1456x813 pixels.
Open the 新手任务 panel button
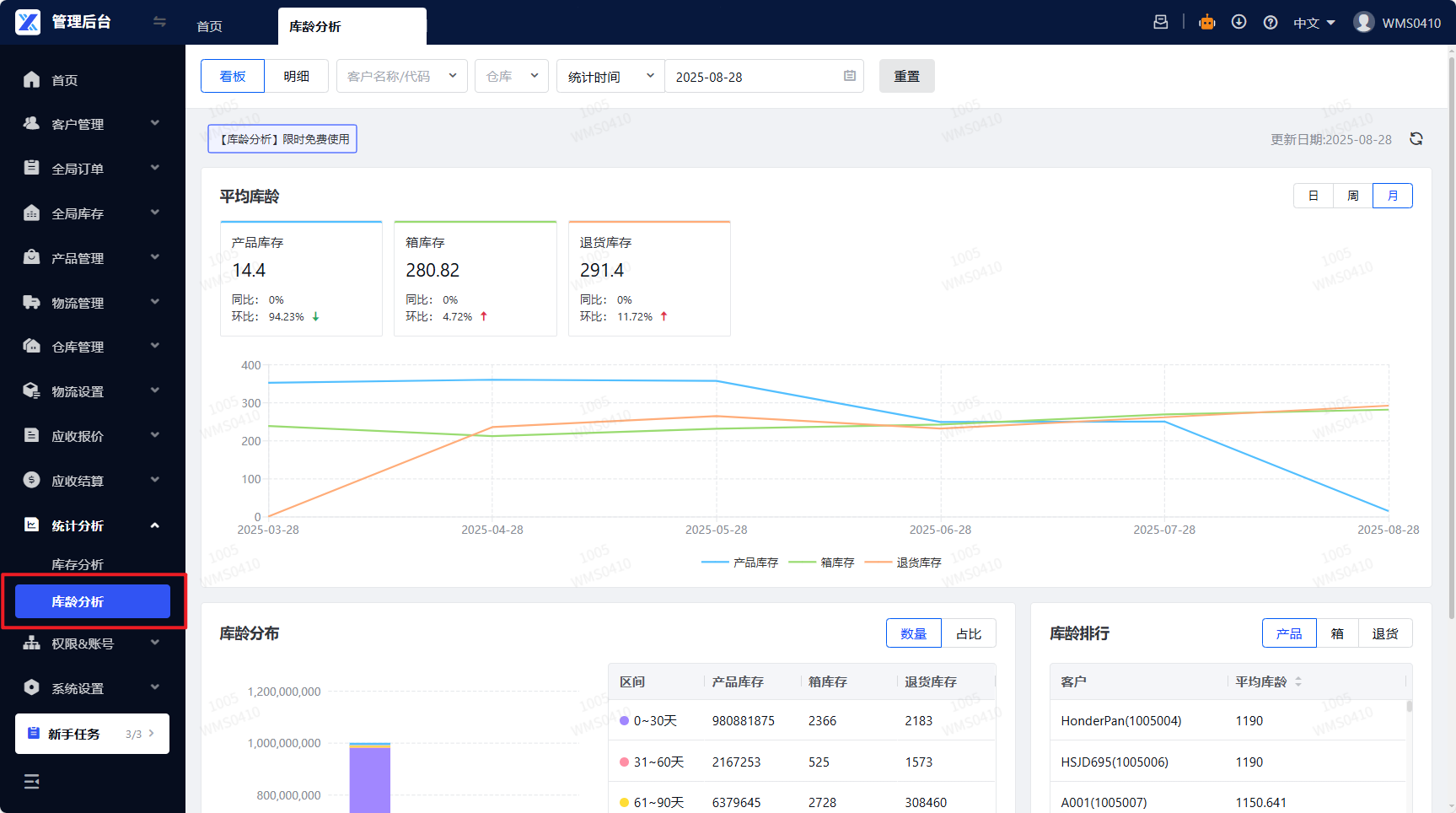click(92, 734)
